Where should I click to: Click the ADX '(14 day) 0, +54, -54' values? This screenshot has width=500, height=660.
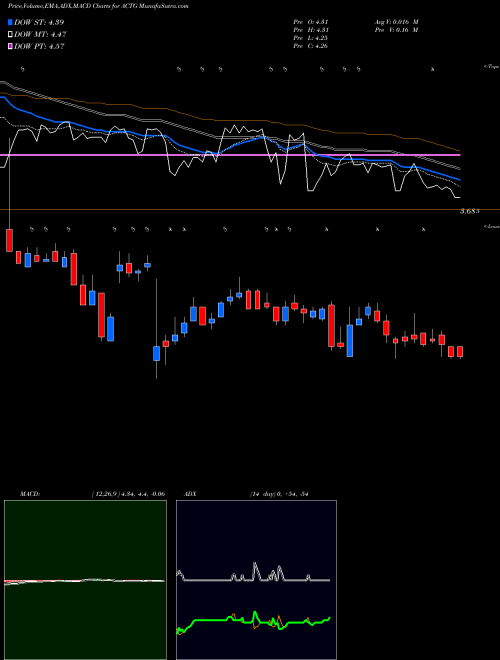[279, 494]
